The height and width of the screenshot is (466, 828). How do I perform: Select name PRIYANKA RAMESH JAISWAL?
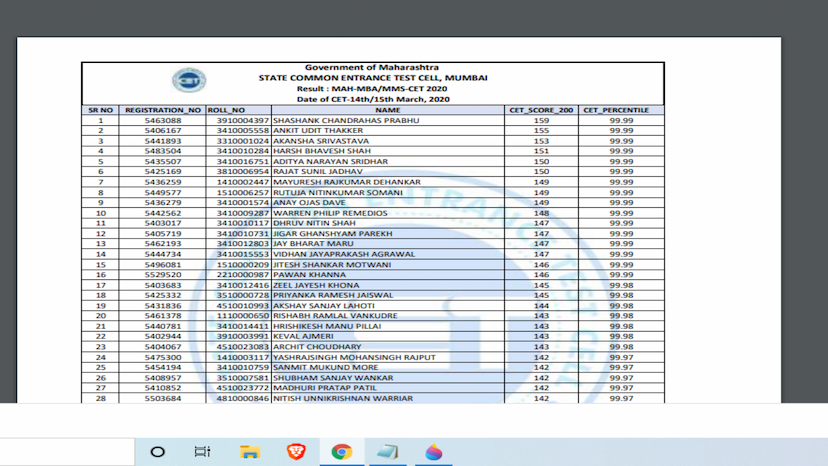coord(333,295)
